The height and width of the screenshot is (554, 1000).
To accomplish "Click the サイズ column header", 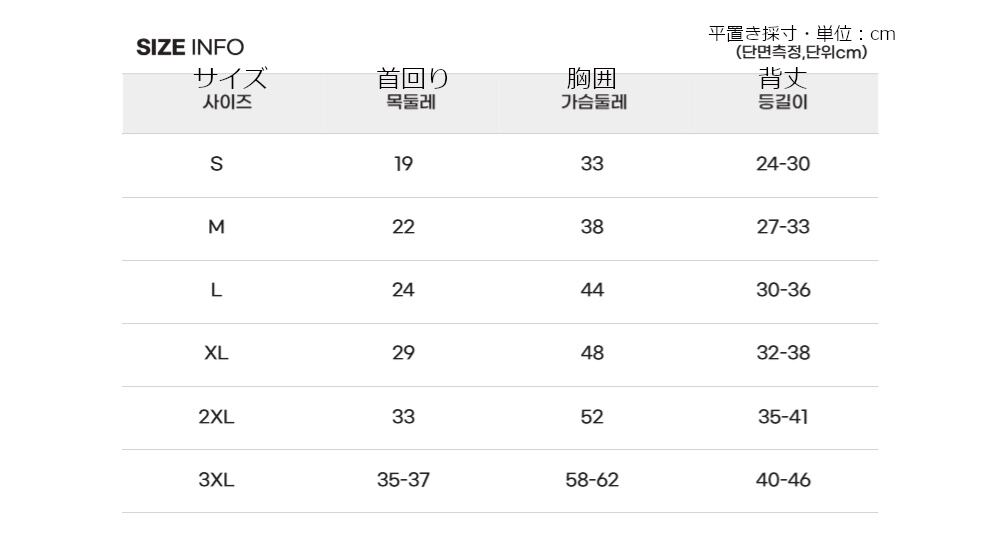I will (x=230, y=79).
